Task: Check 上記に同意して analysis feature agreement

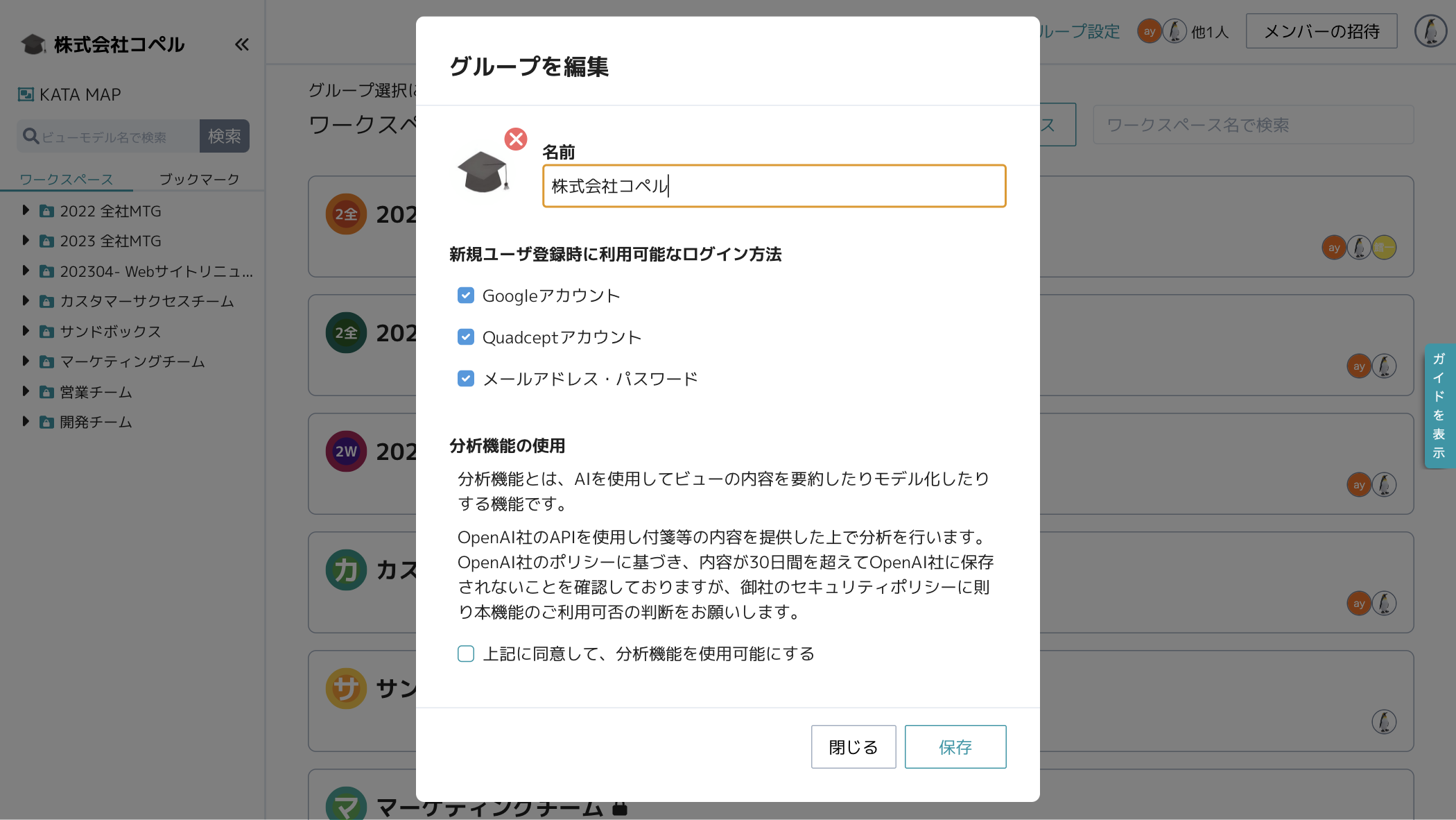Action: pos(466,654)
